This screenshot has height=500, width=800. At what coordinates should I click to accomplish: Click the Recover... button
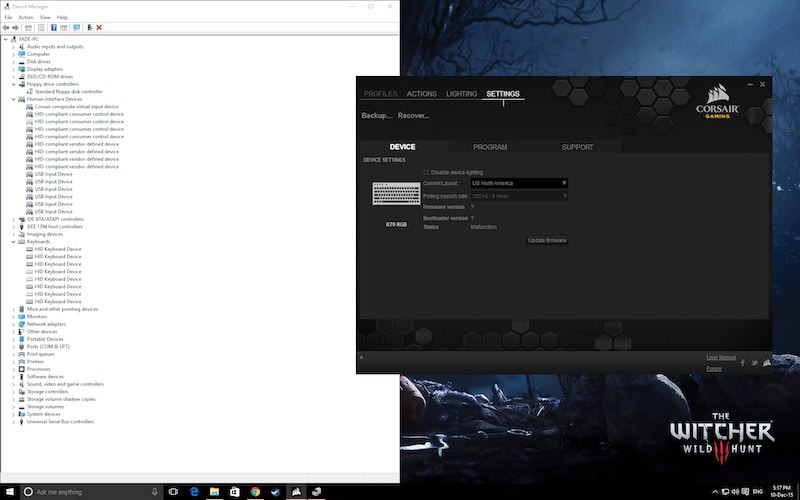(413, 116)
